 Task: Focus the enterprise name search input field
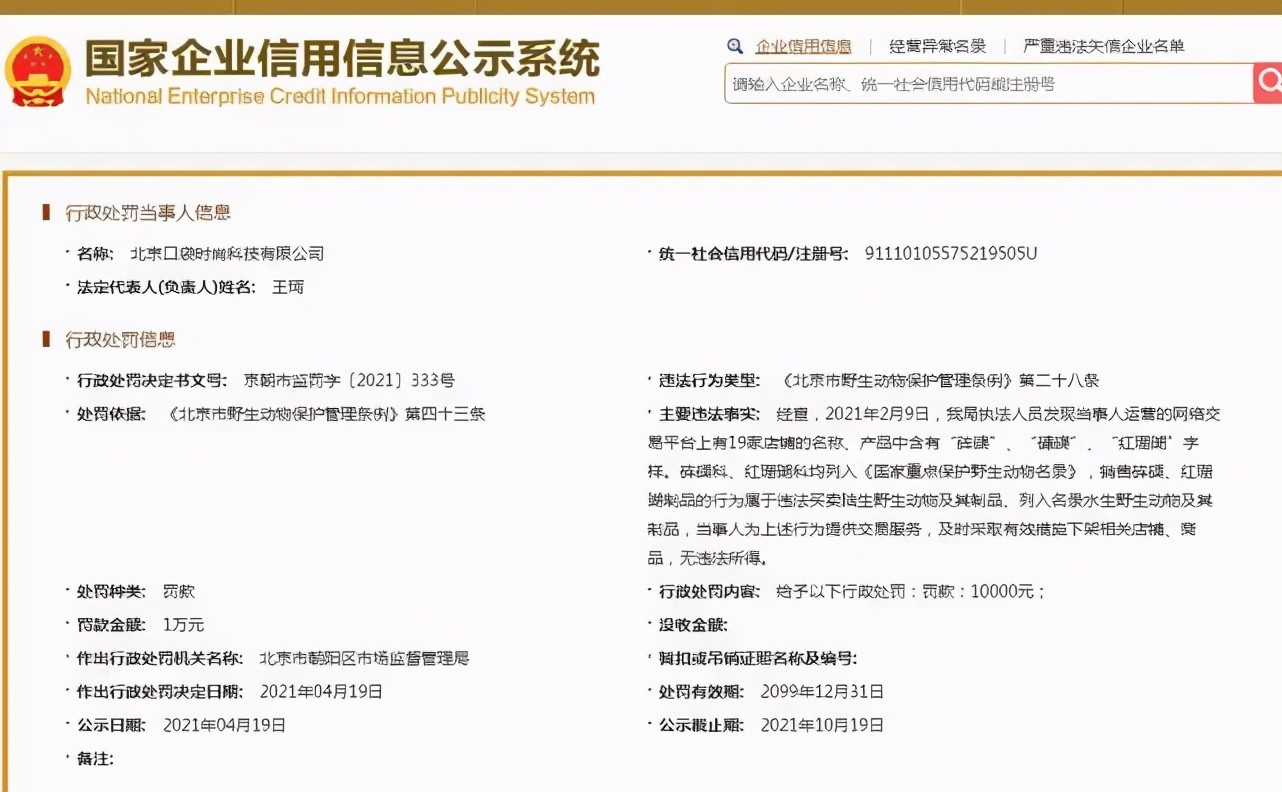tap(988, 84)
